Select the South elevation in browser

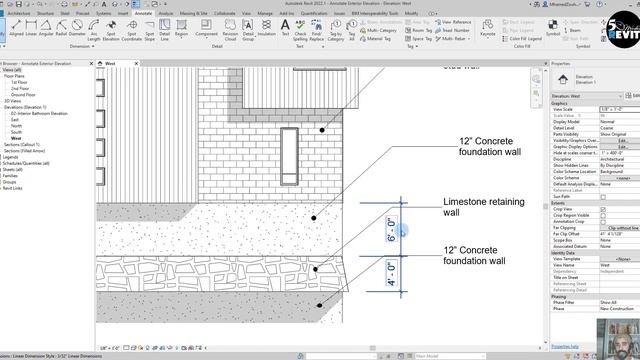pos(16,132)
